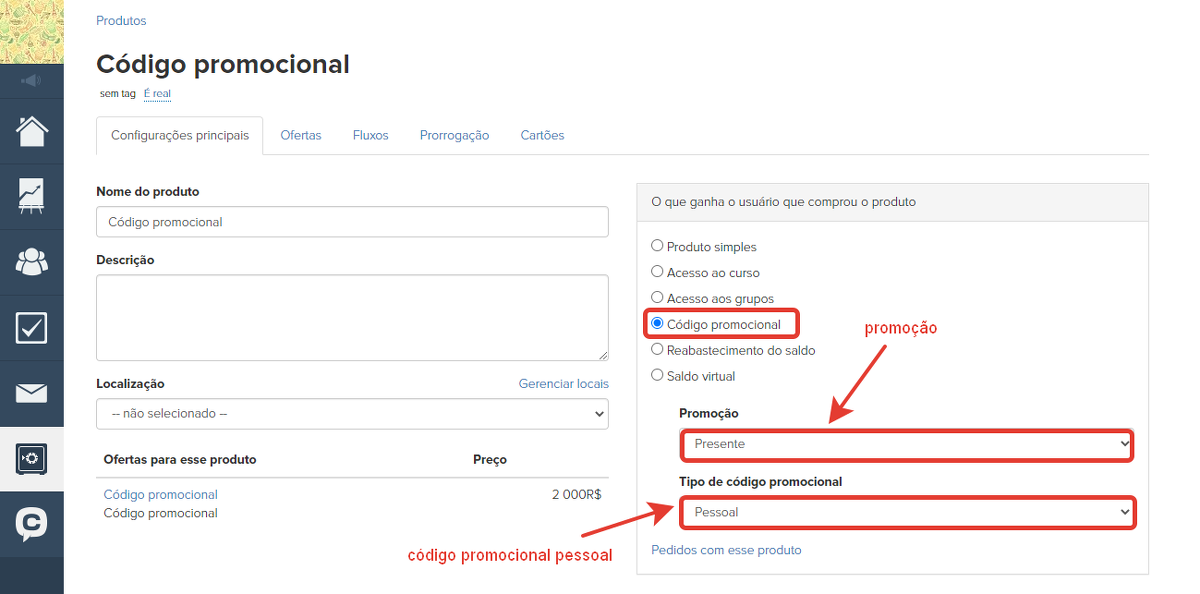Select the Saldo virtual radio button
The image size is (1200, 594).
coord(657,376)
